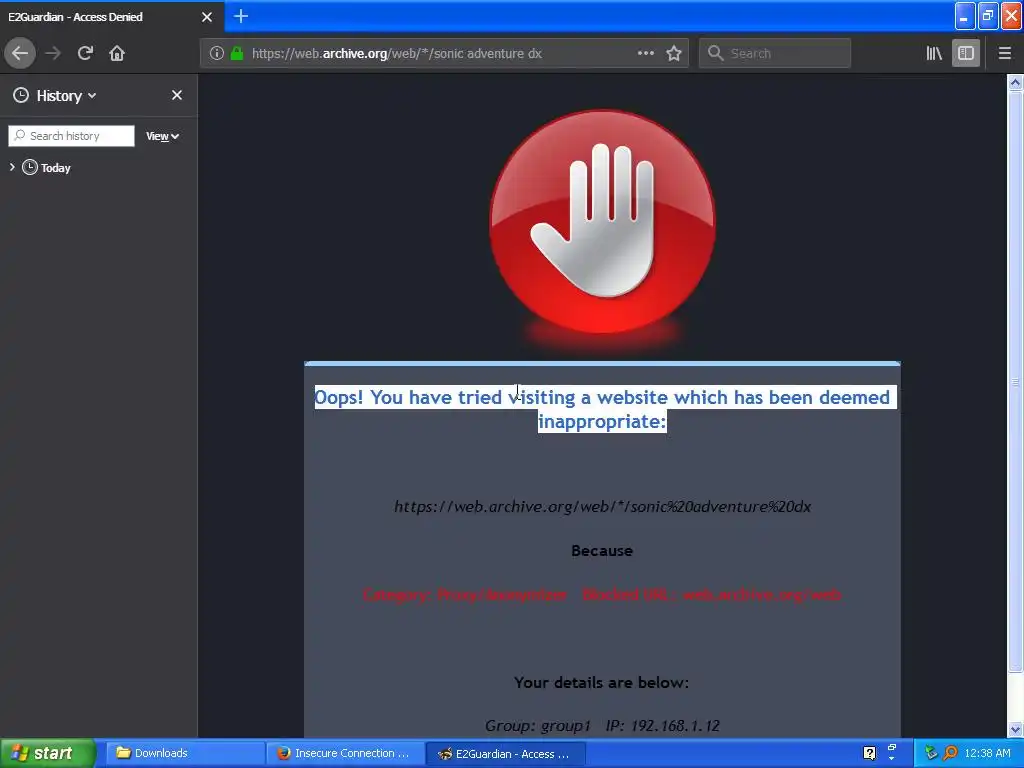Close the History sidebar
1024x768 pixels.
(177, 95)
